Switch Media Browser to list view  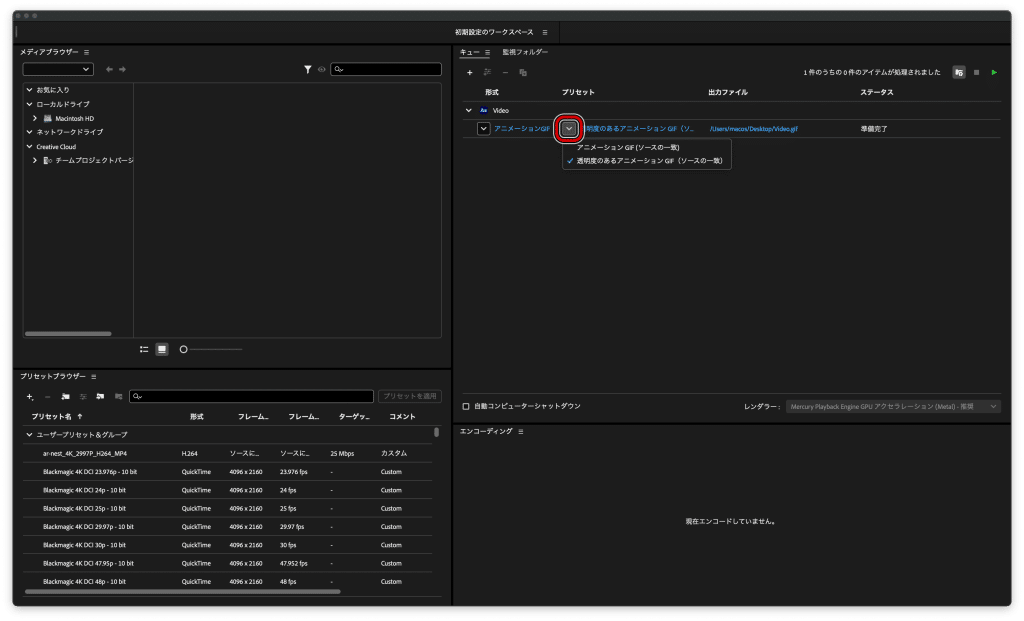coord(144,349)
